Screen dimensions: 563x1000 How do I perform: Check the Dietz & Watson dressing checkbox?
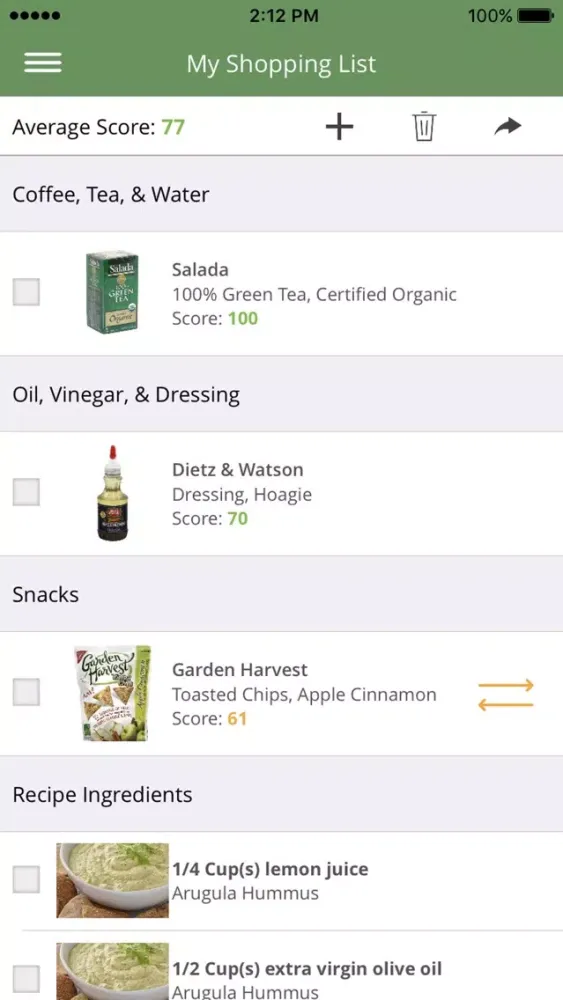point(26,492)
